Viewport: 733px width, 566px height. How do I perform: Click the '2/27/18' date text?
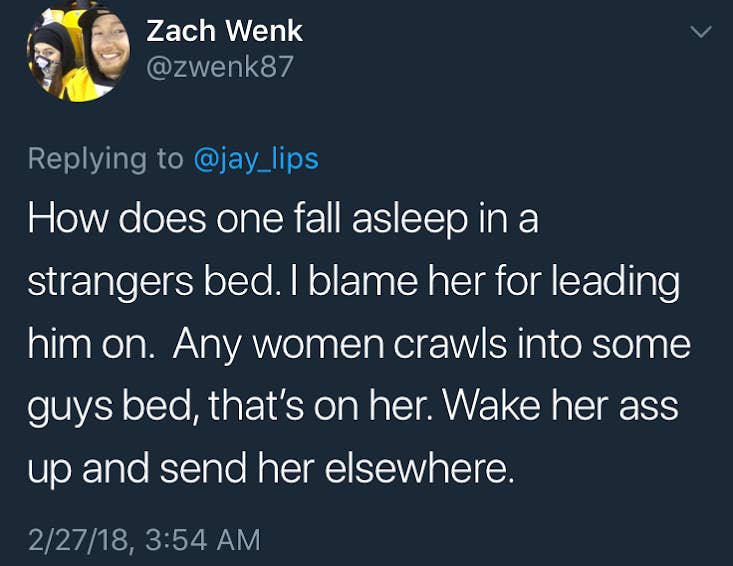pyautogui.click(x=80, y=540)
